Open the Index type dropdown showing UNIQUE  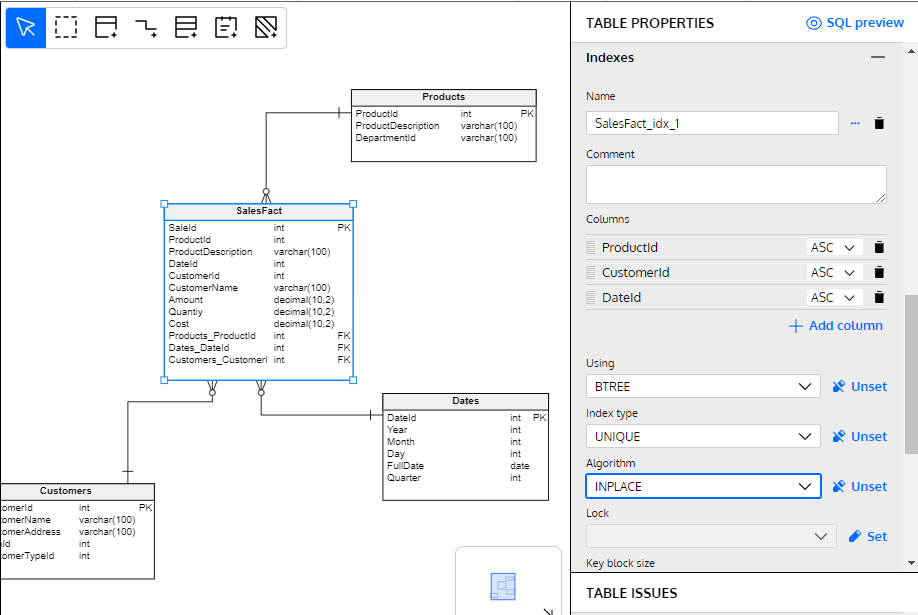pyautogui.click(x=703, y=436)
